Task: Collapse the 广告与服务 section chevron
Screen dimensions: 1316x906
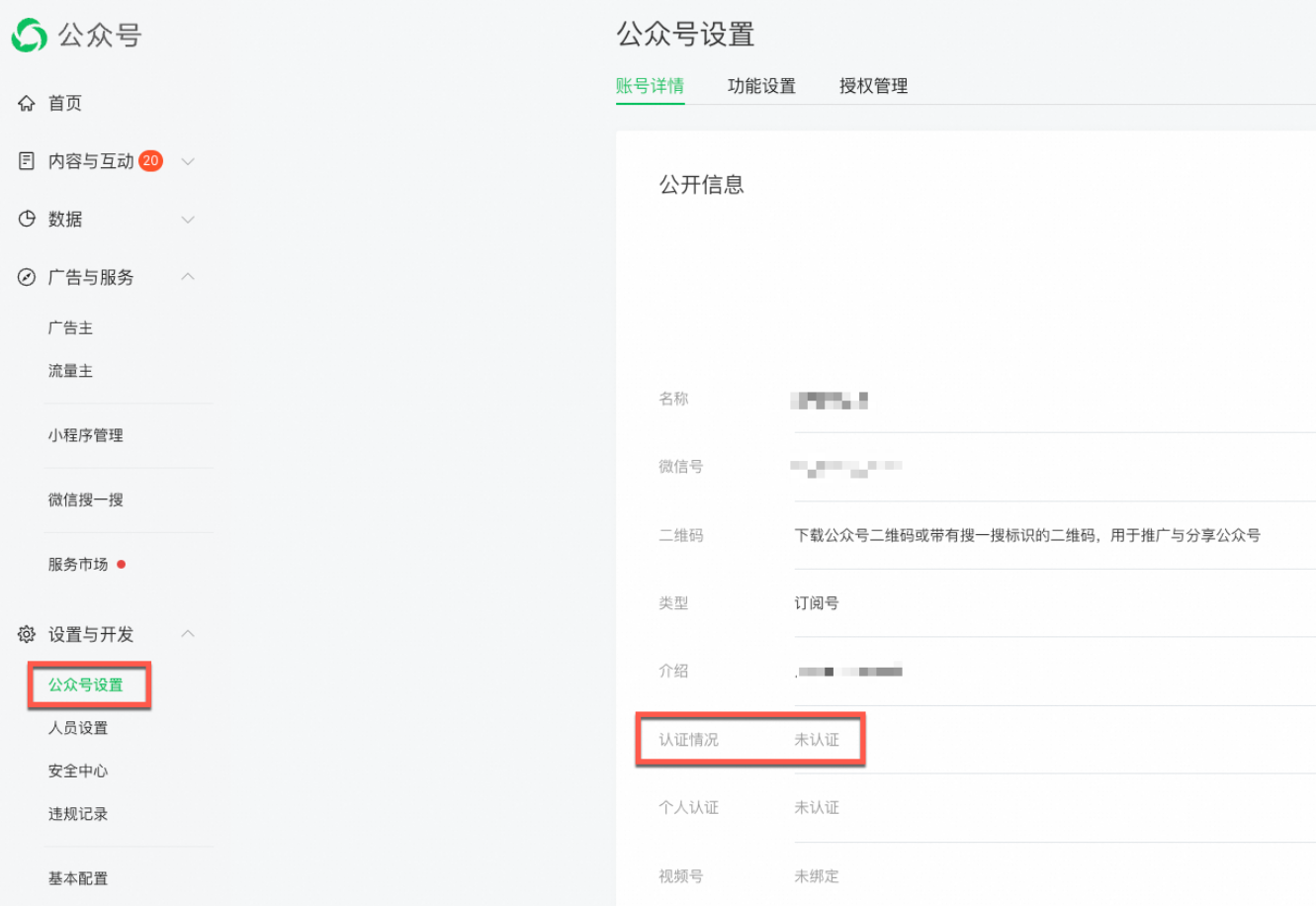Action: click(188, 277)
